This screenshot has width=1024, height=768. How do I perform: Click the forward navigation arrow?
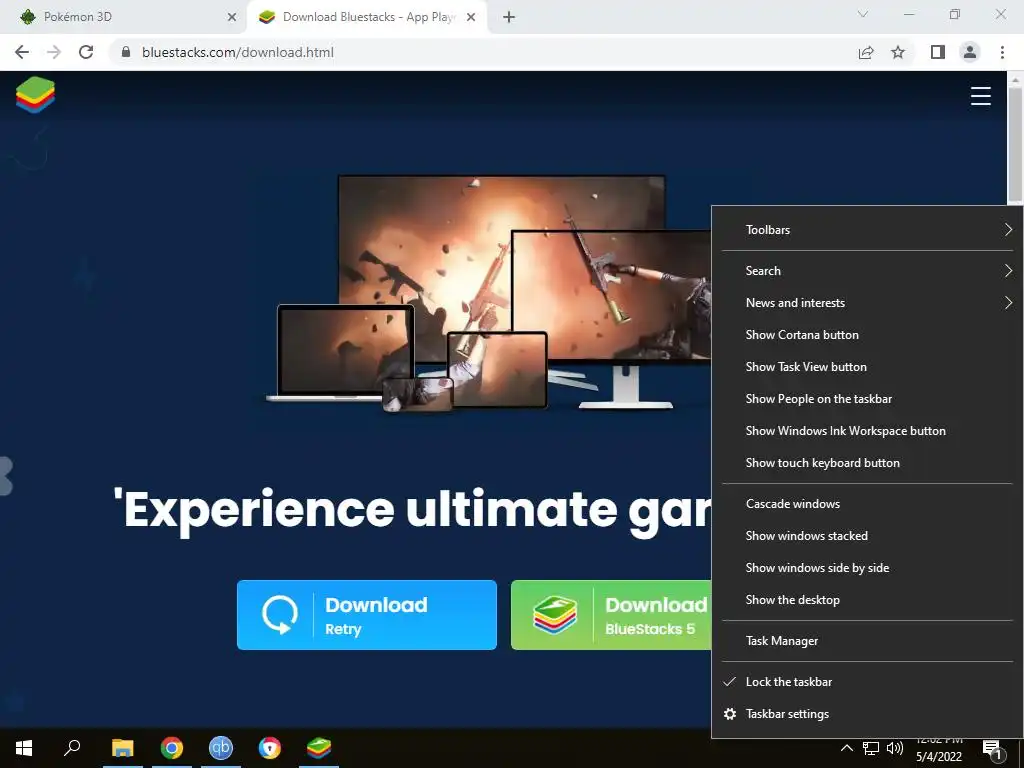pyautogui.click(x=54, y=52)
